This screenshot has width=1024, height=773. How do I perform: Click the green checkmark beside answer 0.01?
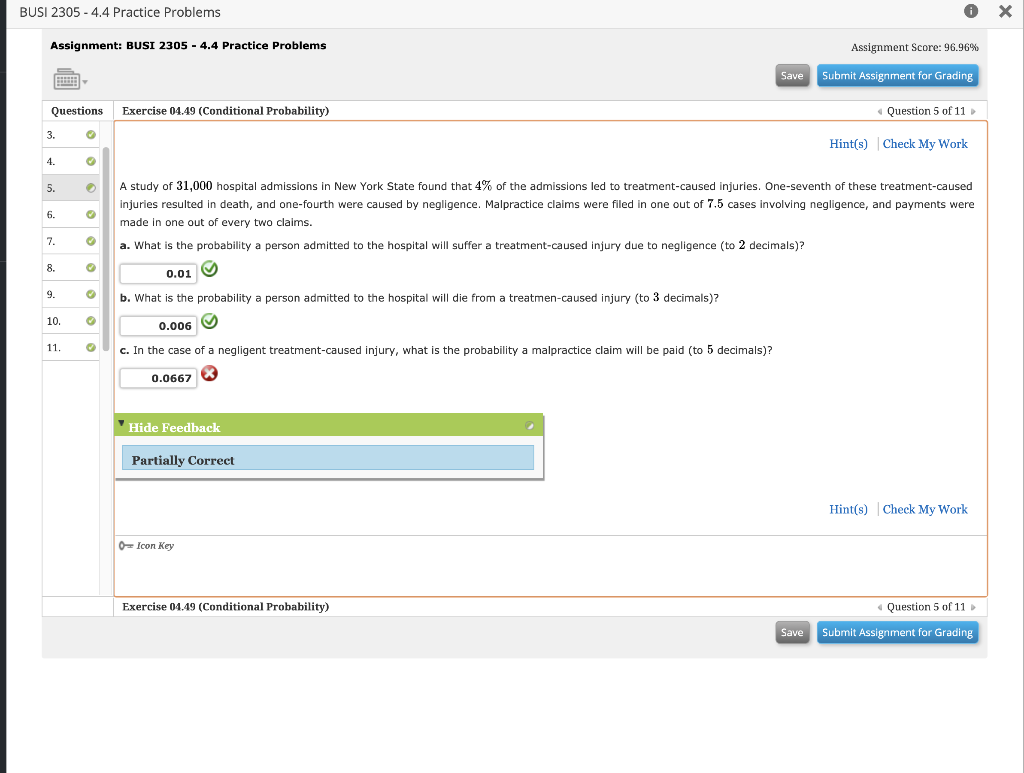[x=209, y=268]
